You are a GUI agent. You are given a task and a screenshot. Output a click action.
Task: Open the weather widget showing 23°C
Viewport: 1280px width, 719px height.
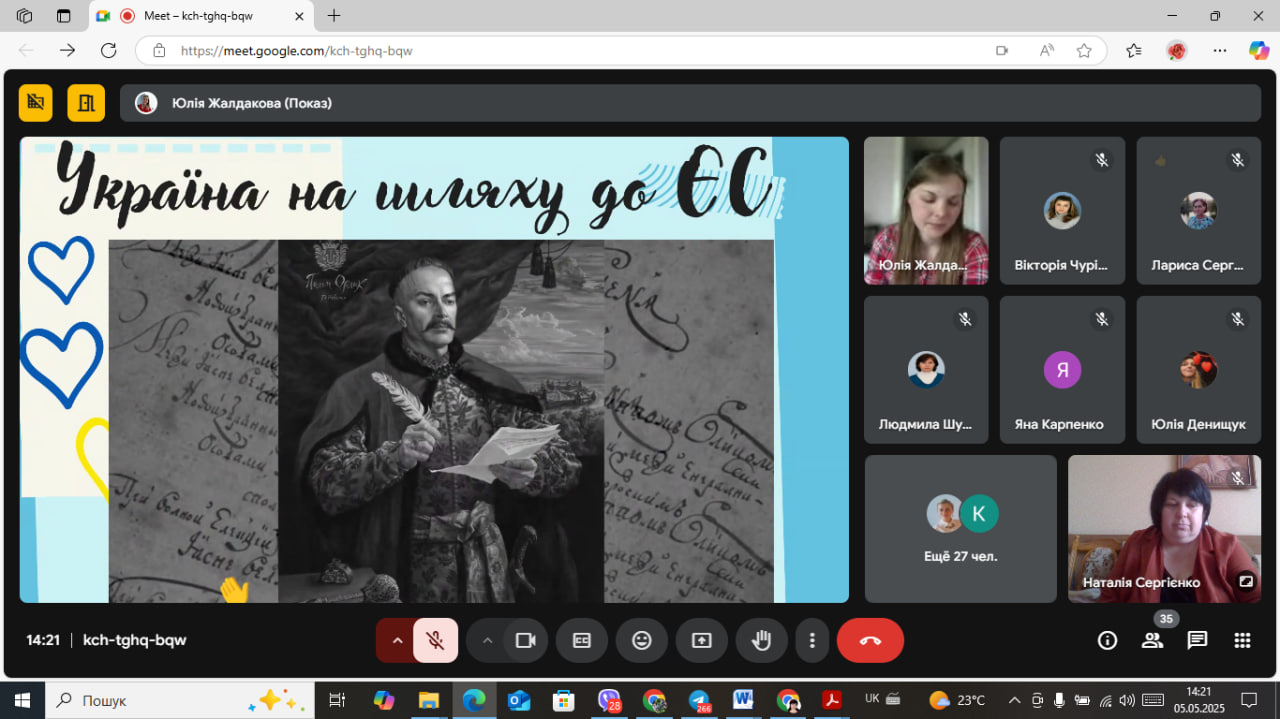click(x=957, y=700)
